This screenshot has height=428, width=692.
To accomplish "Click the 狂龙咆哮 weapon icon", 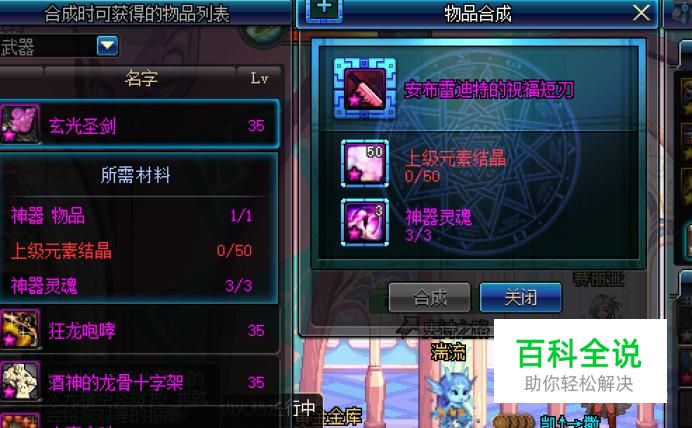I will (x=20, y=329).
